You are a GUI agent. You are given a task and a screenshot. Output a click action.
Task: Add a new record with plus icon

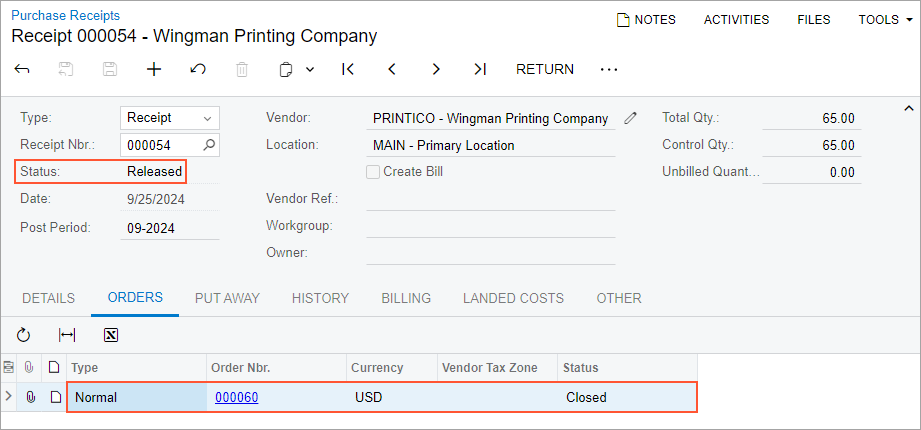(x=154, y=69)
